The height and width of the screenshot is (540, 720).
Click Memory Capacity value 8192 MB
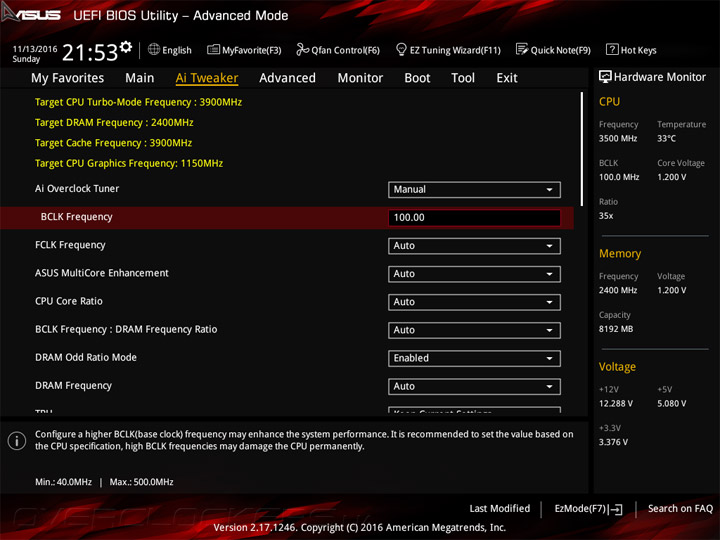(616, 329)
